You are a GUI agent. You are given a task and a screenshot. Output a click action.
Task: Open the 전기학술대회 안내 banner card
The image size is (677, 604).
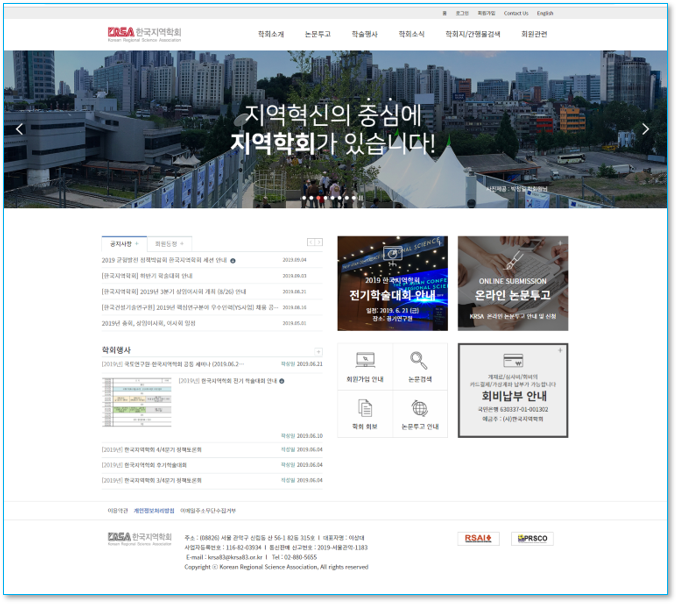coord(392,283)
